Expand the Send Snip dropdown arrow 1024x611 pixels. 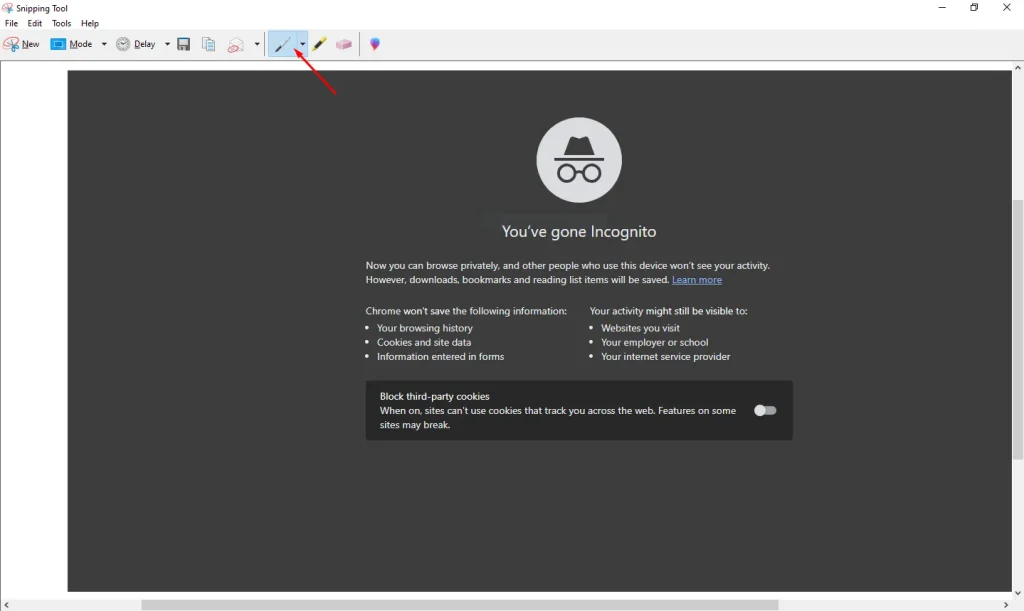click(x=257, y=44)
